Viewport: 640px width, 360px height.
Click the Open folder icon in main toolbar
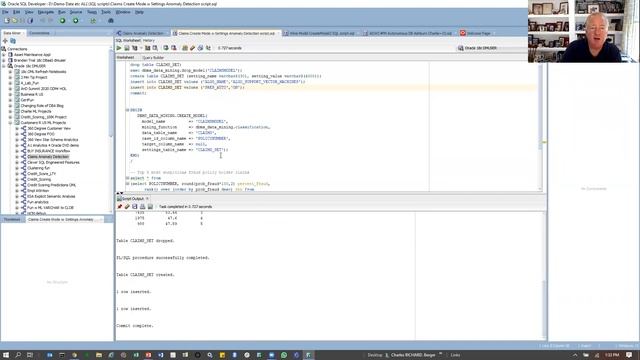[15, 20]
